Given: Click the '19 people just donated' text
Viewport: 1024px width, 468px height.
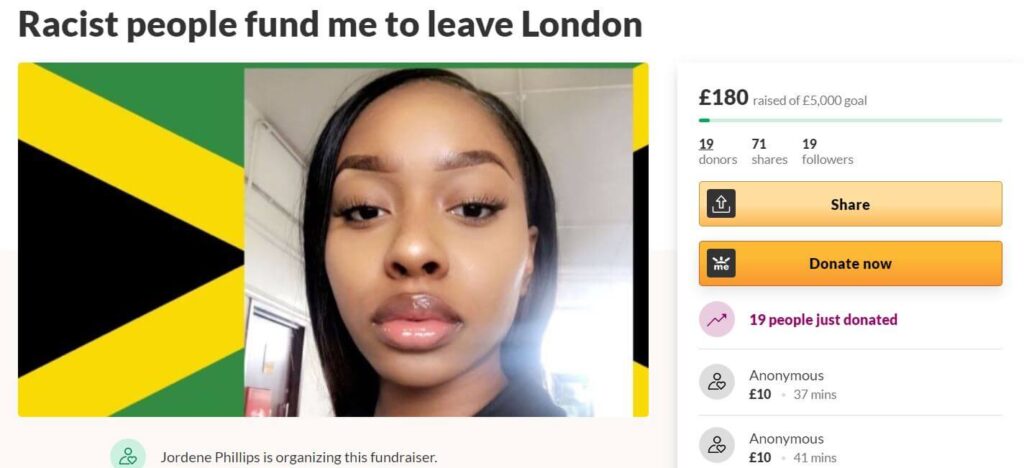Looking at the screenshot, I should tap(823, 320).
